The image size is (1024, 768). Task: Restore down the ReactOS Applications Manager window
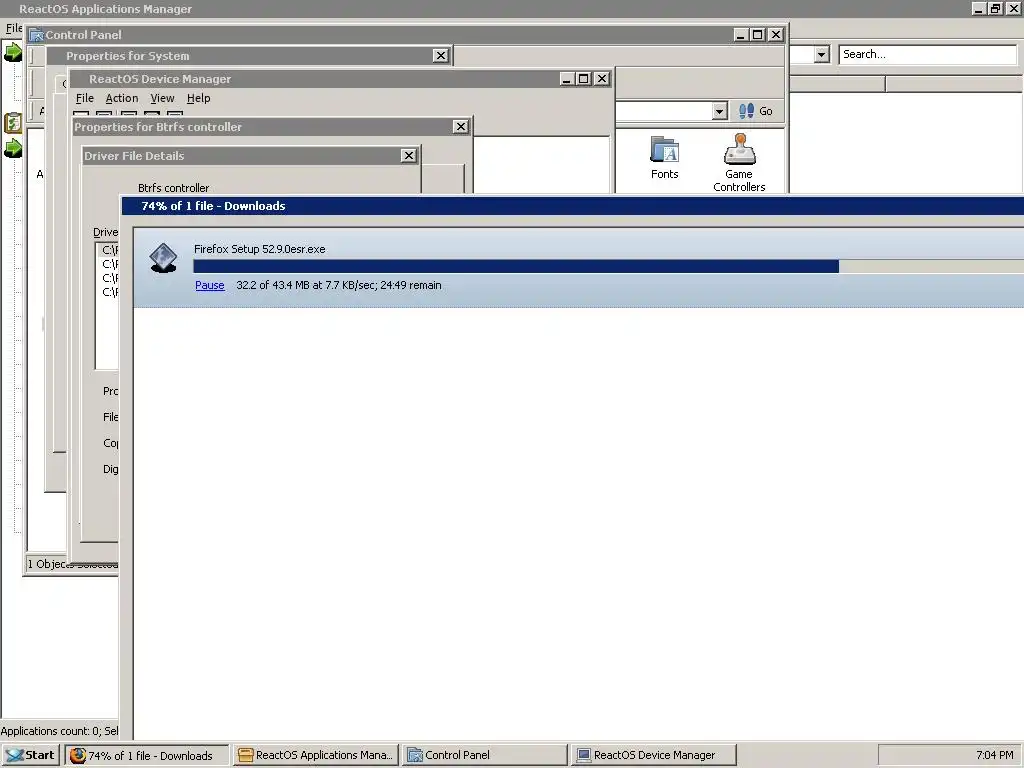[995, 8]
